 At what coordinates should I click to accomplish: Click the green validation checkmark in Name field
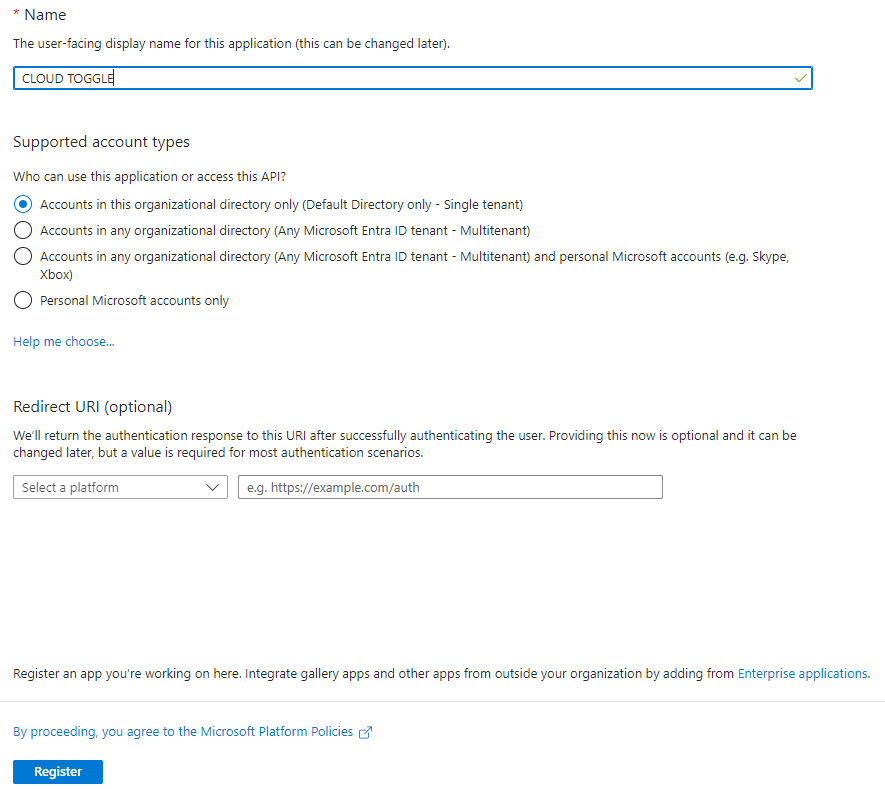click(800, 78)
